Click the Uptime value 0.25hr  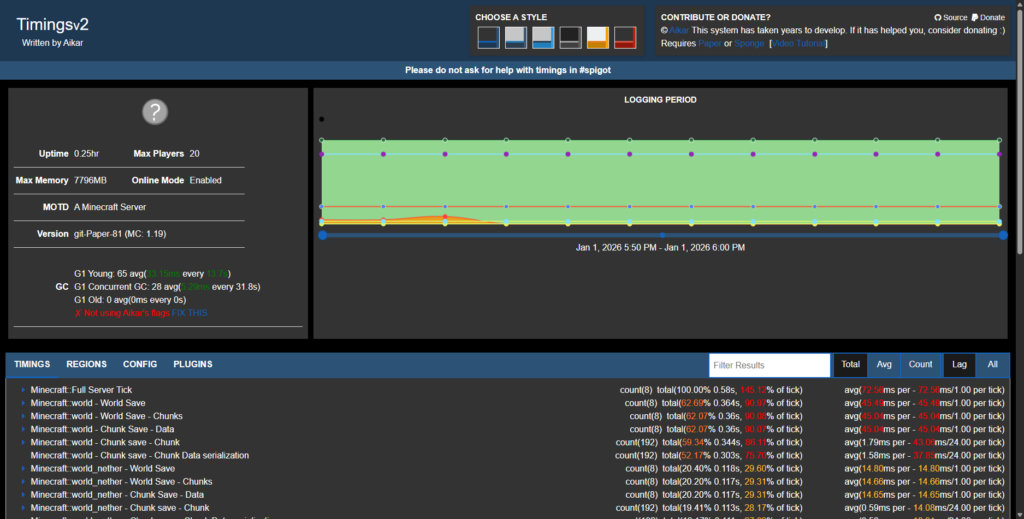[86, 154]
